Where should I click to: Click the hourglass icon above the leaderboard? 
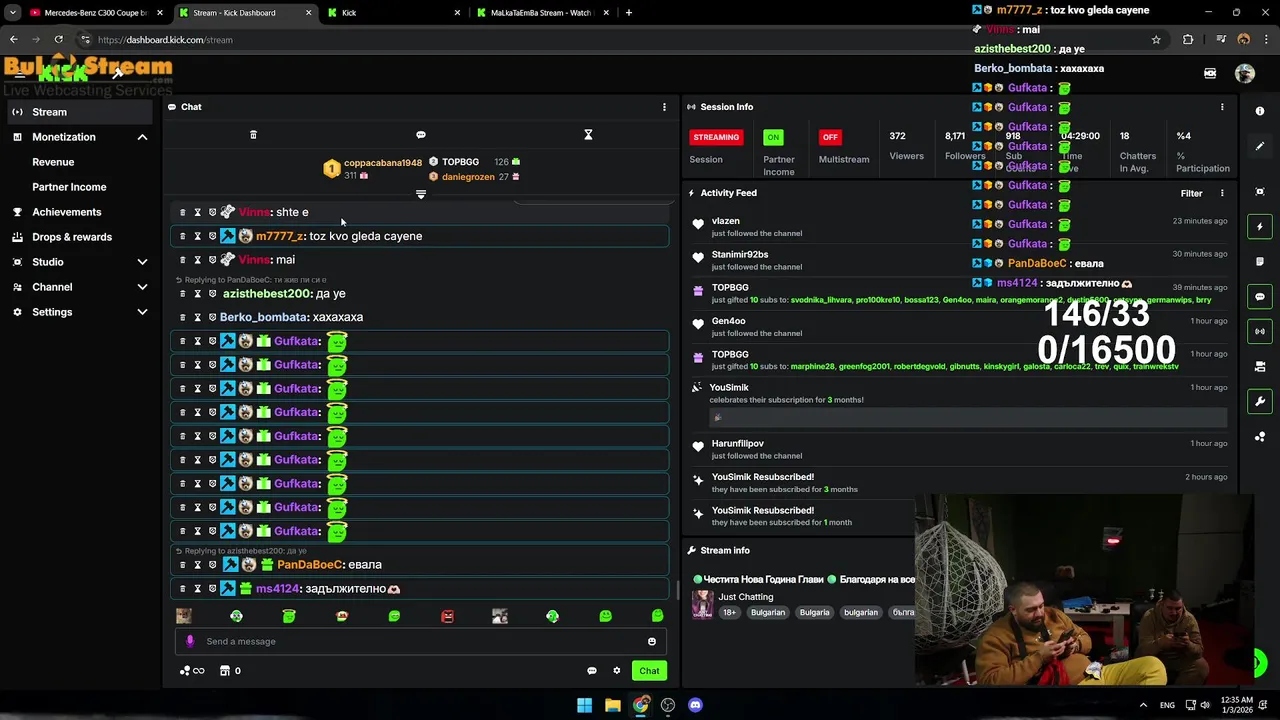click(x=588, y=135)
